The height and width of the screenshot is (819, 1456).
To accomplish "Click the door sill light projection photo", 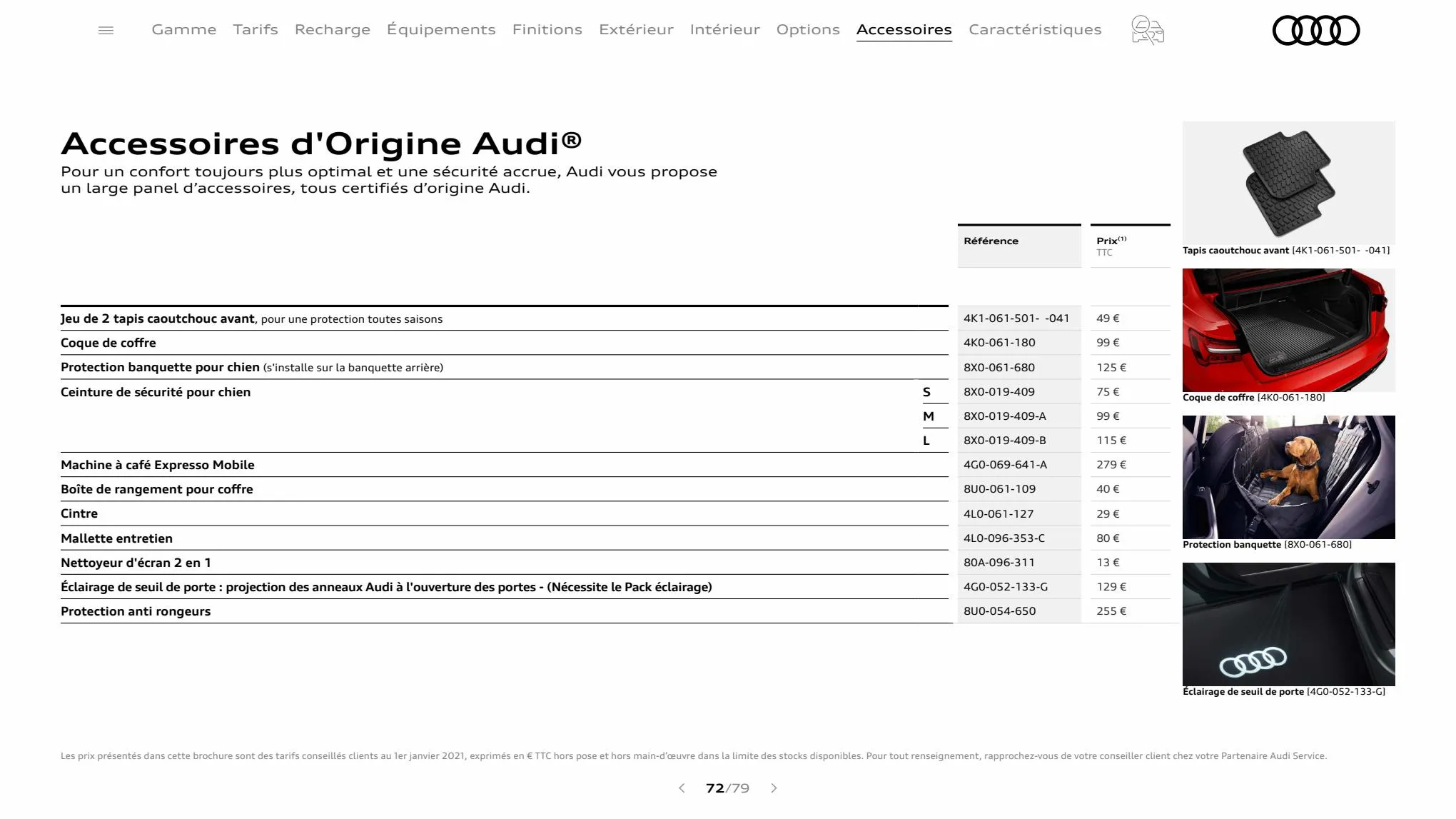I will (1289, 624).
